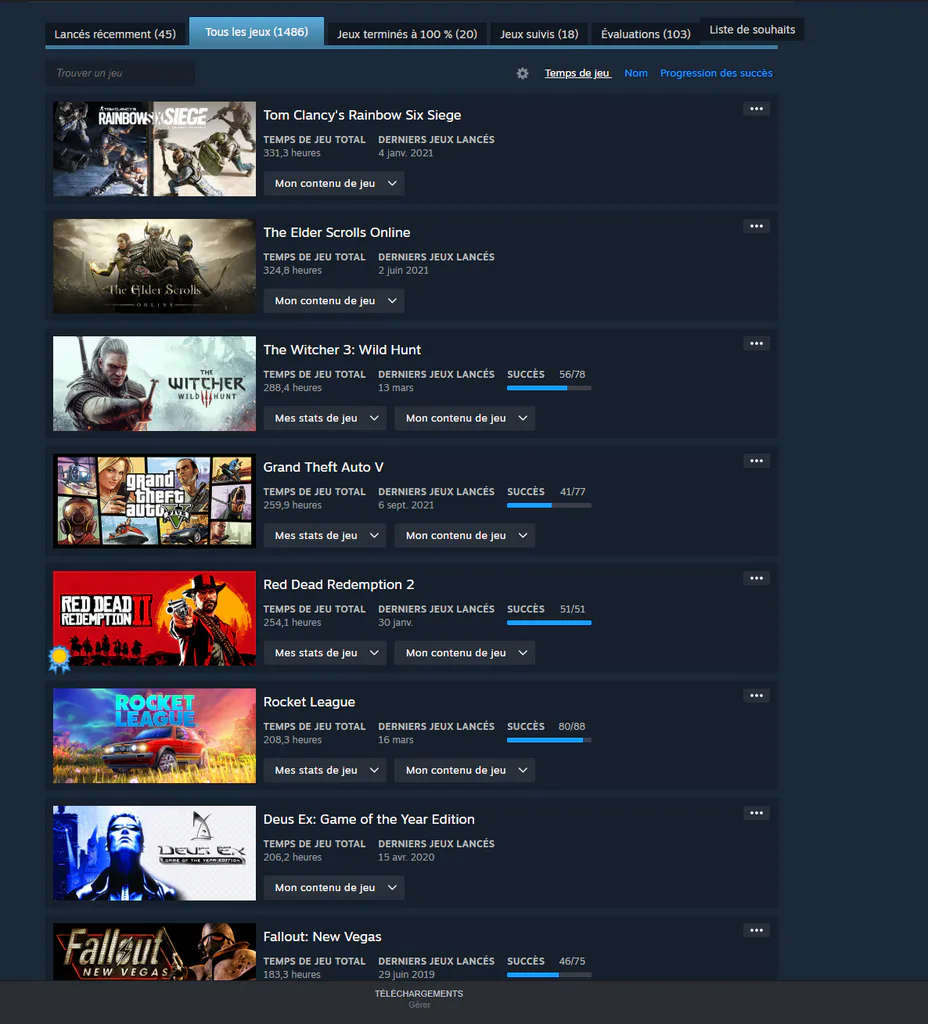Click the Grand Theft Auto V cover thumbnail
The image size is (928, 1024).
coord(154,501)
